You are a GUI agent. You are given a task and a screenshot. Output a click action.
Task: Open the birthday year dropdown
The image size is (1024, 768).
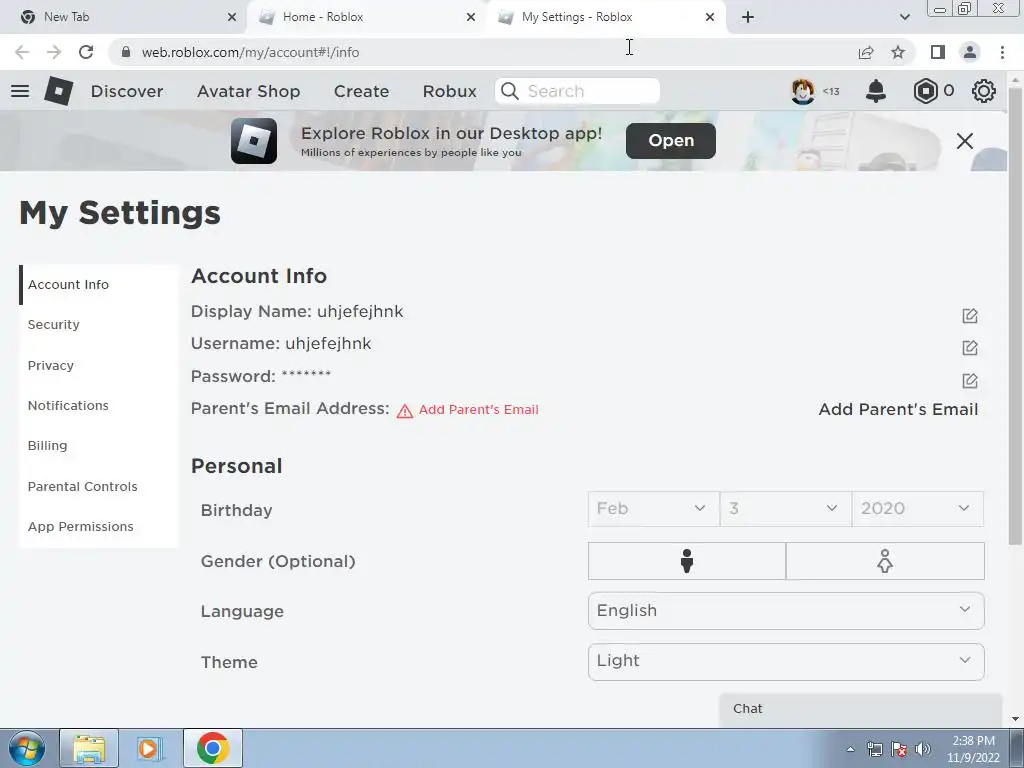tap(918, 509)
